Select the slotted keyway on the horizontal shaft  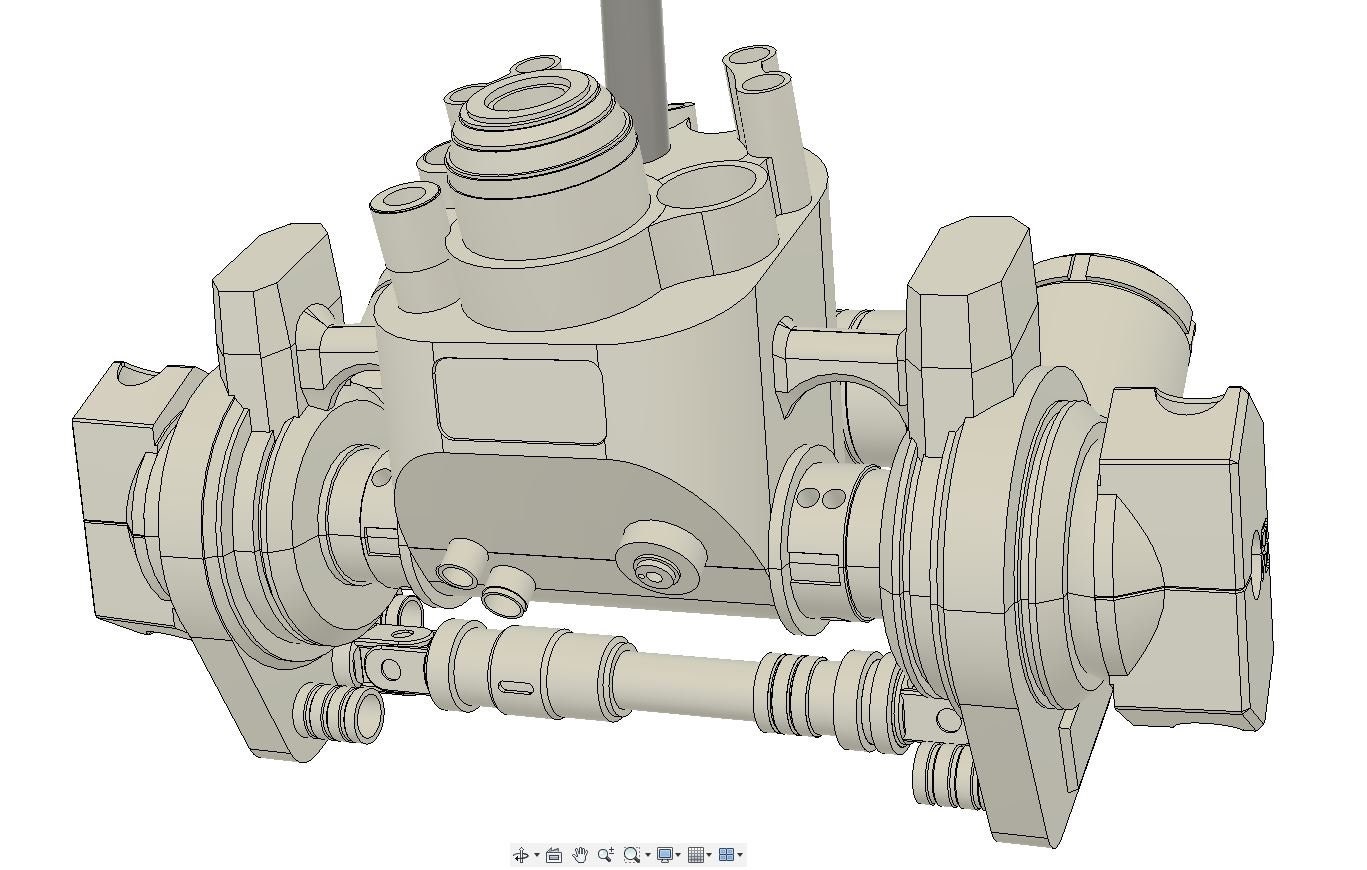pyautogui.click(x=517, y=686)
